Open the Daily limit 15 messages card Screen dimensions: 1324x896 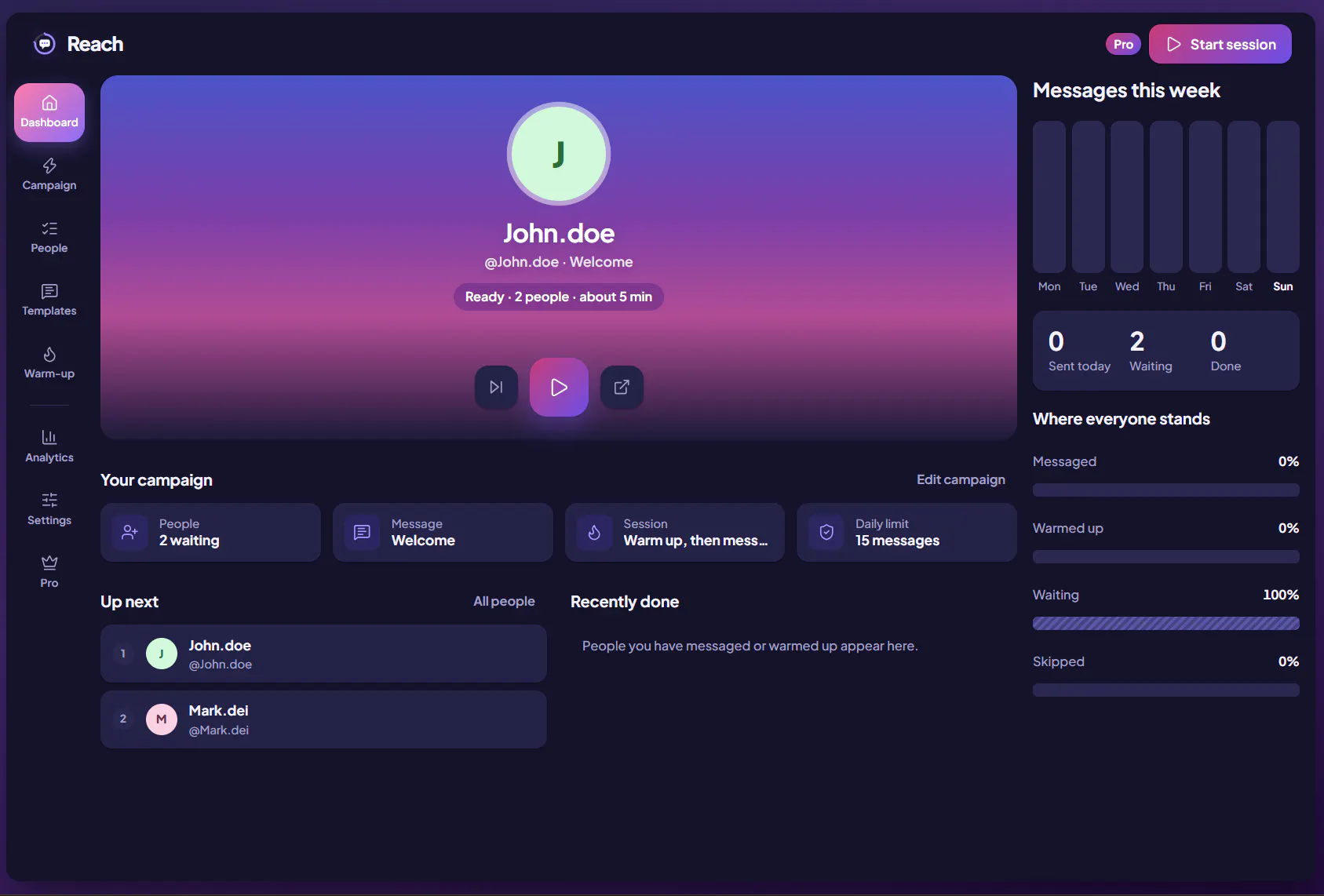pyautogui.click(x=906, y=532)
